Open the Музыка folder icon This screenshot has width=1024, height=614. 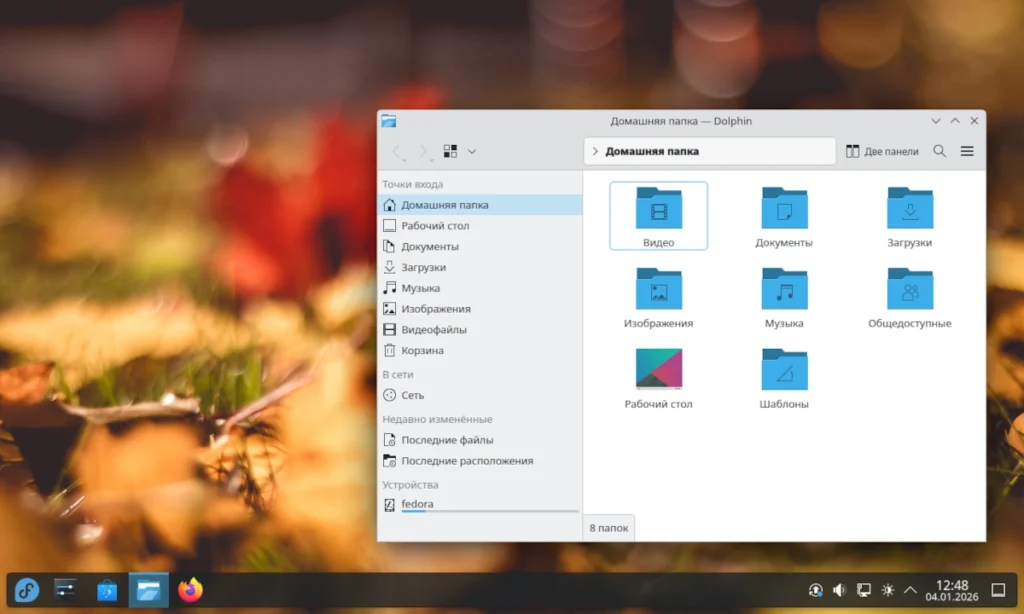point(784,289)
